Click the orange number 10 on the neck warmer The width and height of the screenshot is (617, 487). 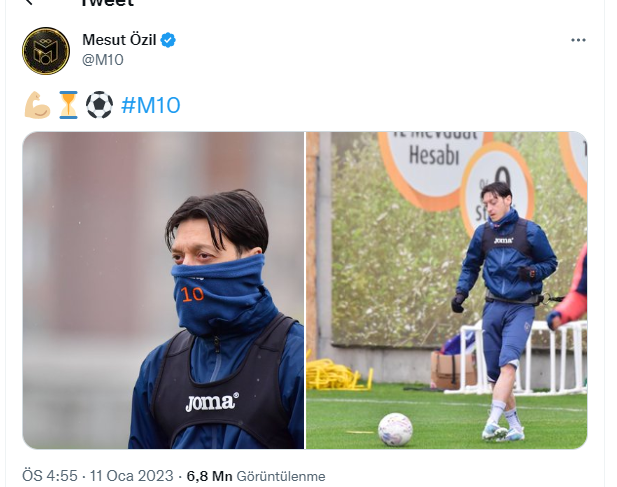tap(192, 294)
